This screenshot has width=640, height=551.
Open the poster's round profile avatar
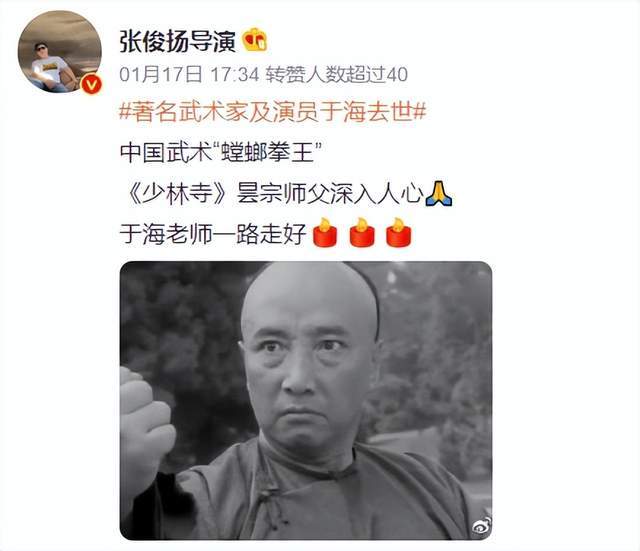pyautogui.click(x=60, y=52)
